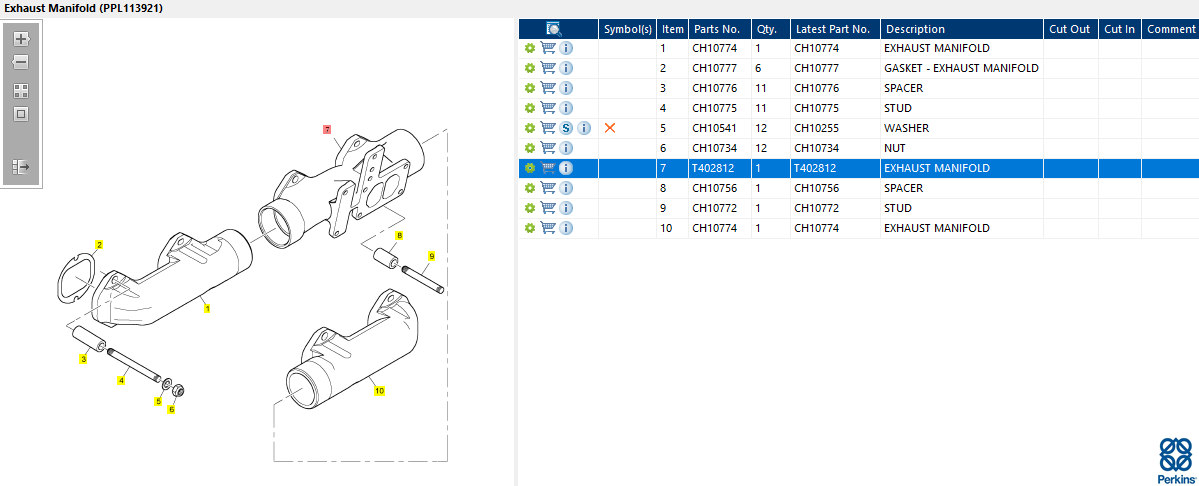The width and height of the screenshot is (1199, 486).
Task: Click the Cut Out column header
Action: (x=1071, y=29)
